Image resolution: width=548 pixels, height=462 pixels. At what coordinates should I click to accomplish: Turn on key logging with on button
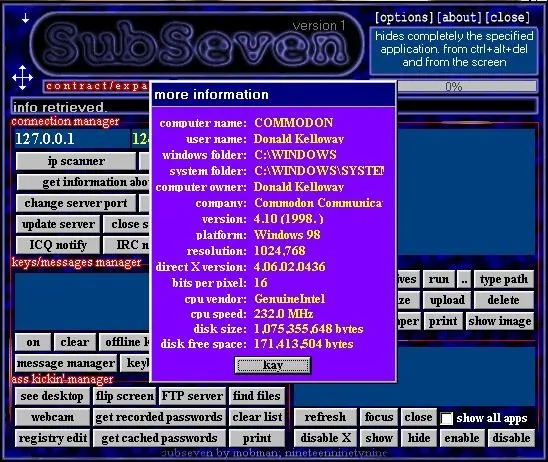(33, 342)
